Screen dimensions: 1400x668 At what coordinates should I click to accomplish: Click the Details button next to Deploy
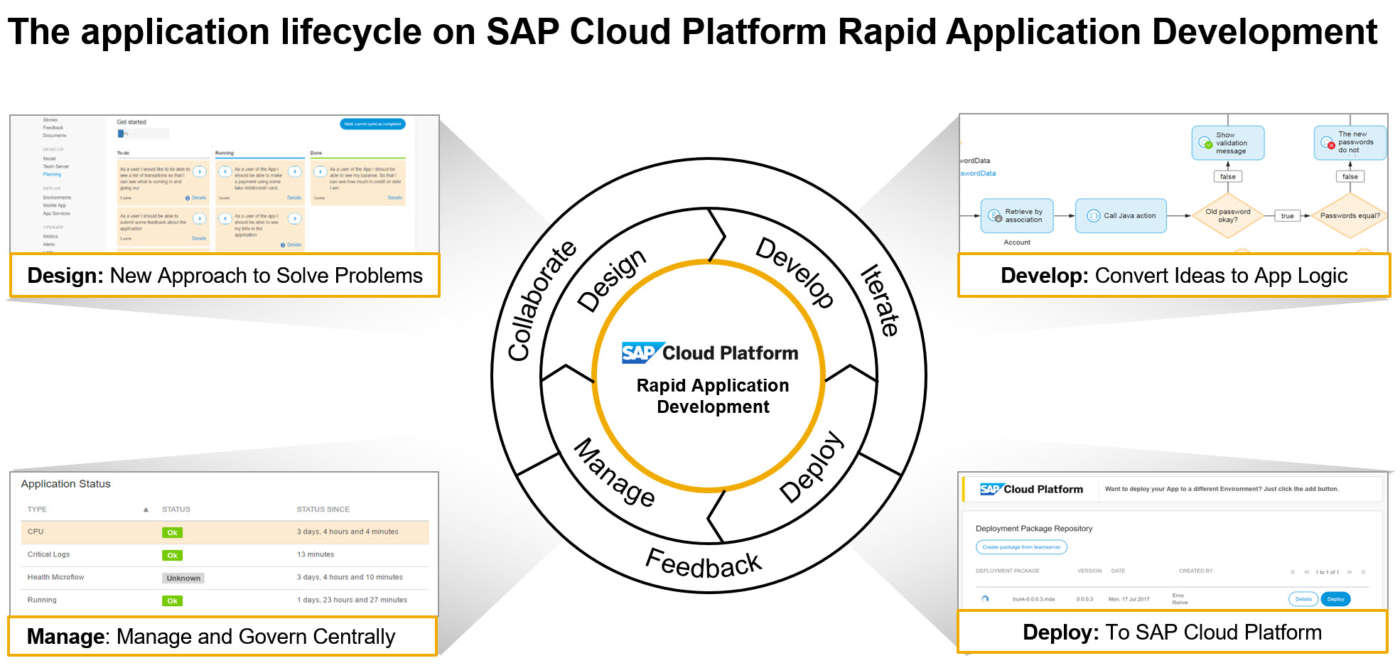click(x=1303, y=599)
